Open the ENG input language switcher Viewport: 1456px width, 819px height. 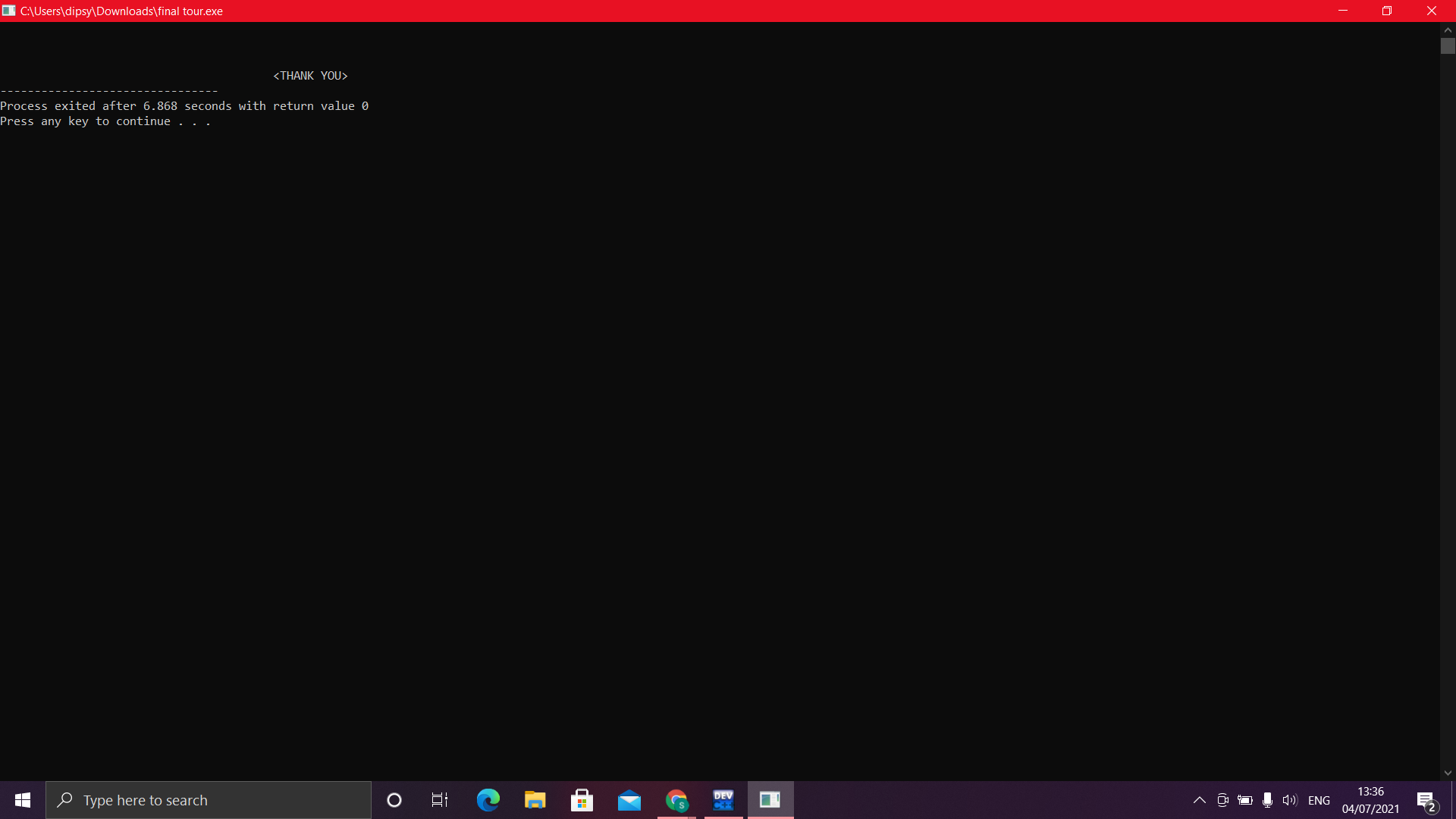1319,800
